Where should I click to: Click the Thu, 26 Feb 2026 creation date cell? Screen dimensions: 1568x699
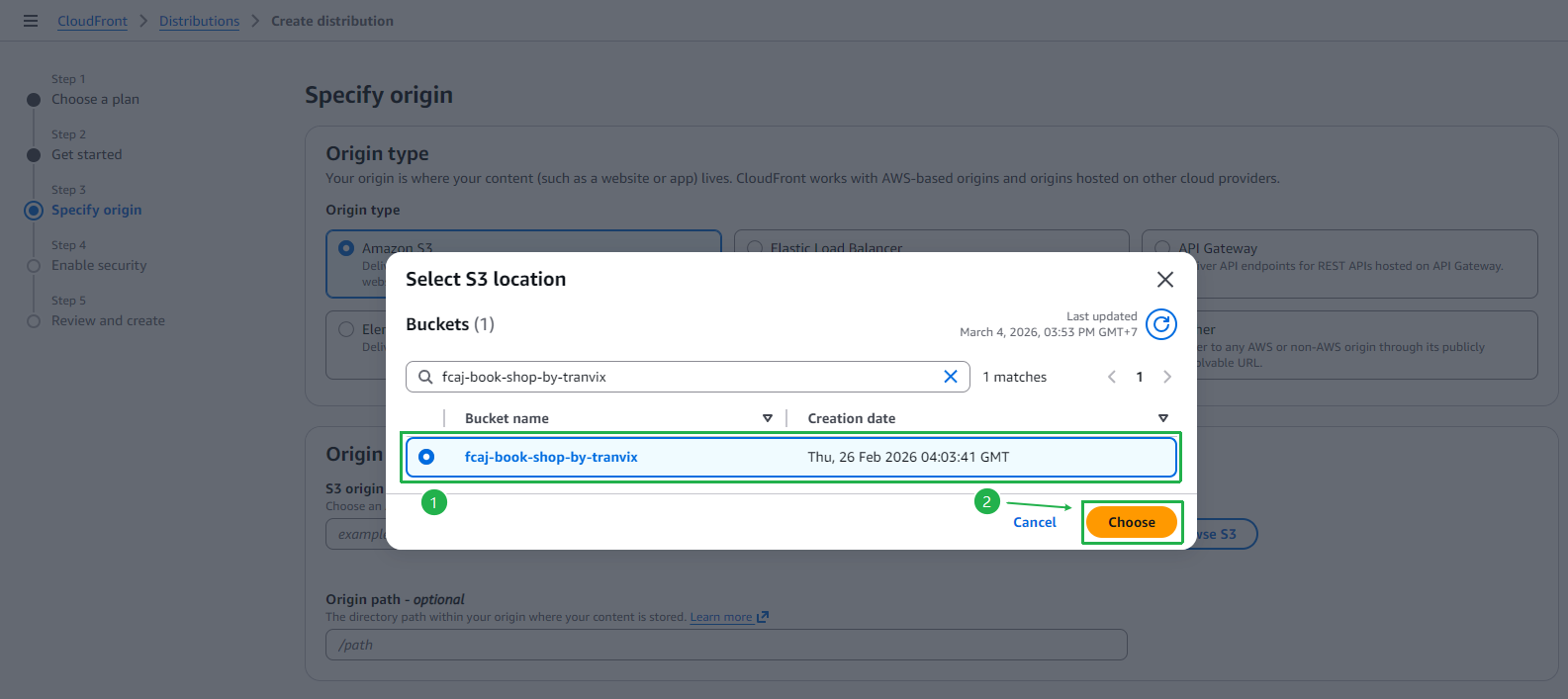tap(908, 457)
